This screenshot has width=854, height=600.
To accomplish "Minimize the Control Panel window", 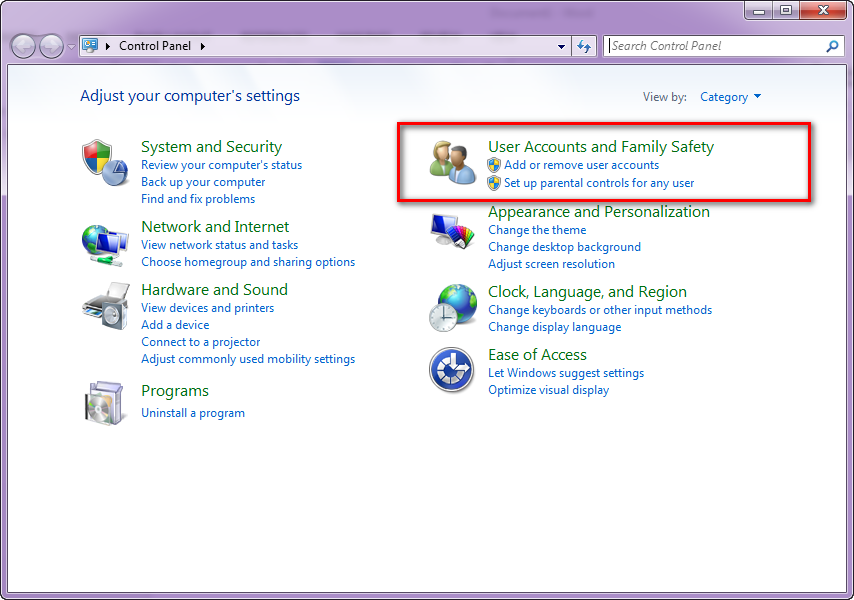I will 759,10.
